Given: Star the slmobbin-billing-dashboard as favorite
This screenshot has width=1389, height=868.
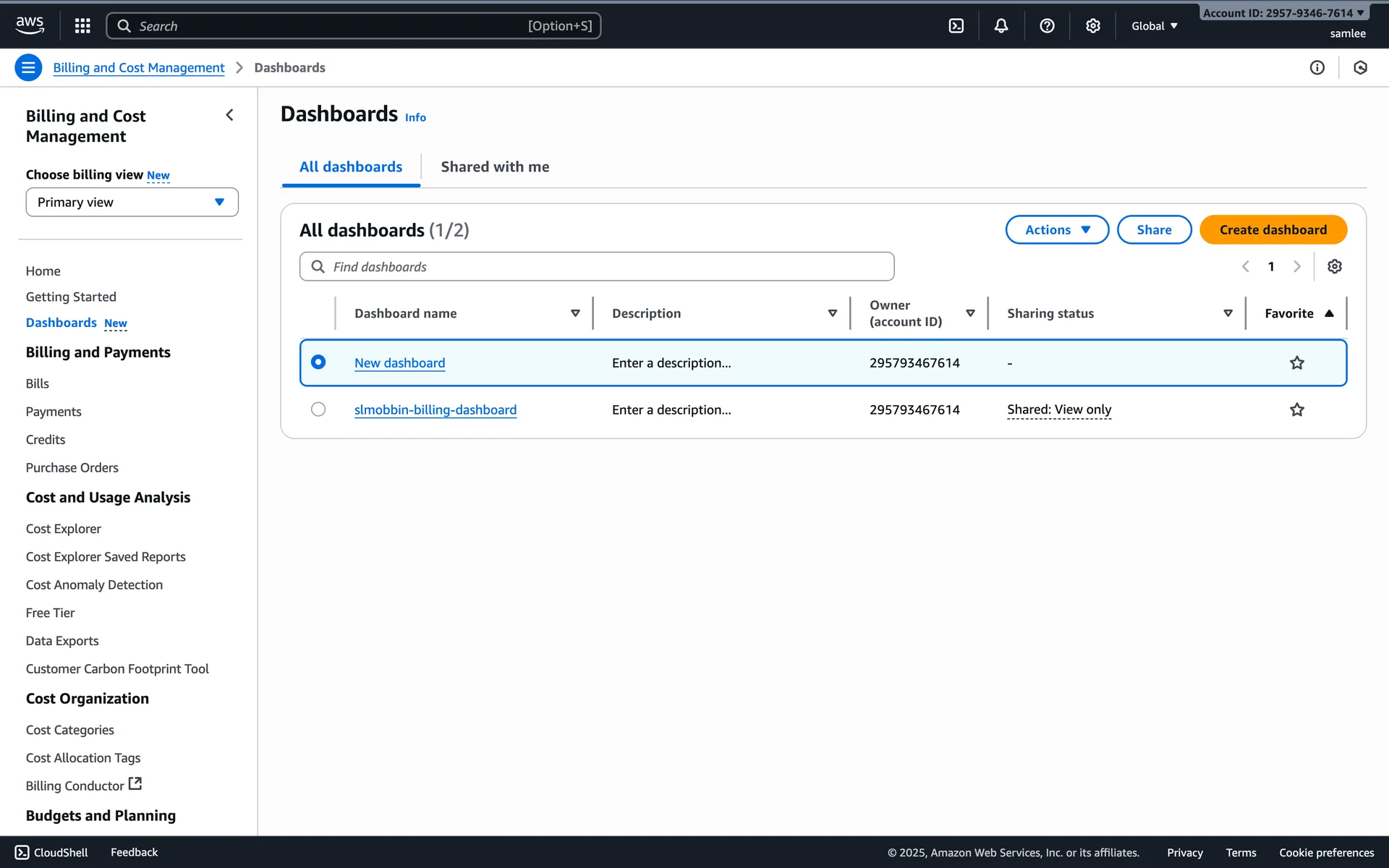Looking at the screenshot, I should click(x=1296, y=410).
